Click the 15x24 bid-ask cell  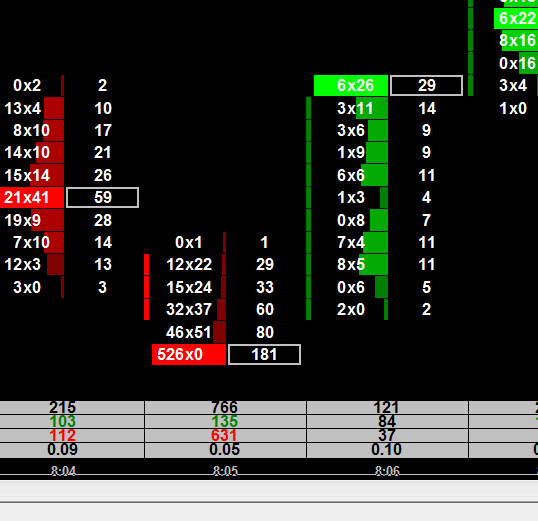189,287
